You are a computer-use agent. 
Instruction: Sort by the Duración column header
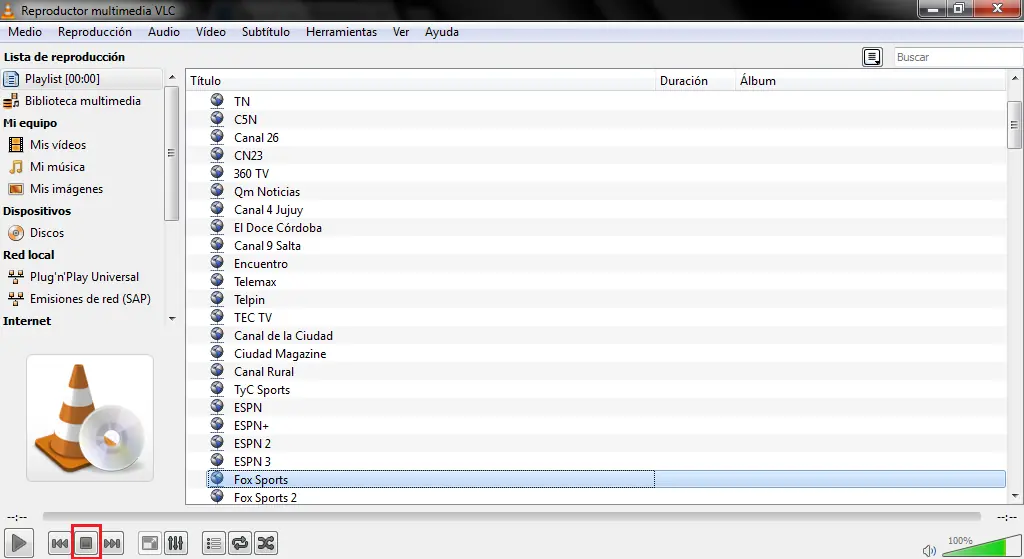pyautogui.click(x=696, y=81)
